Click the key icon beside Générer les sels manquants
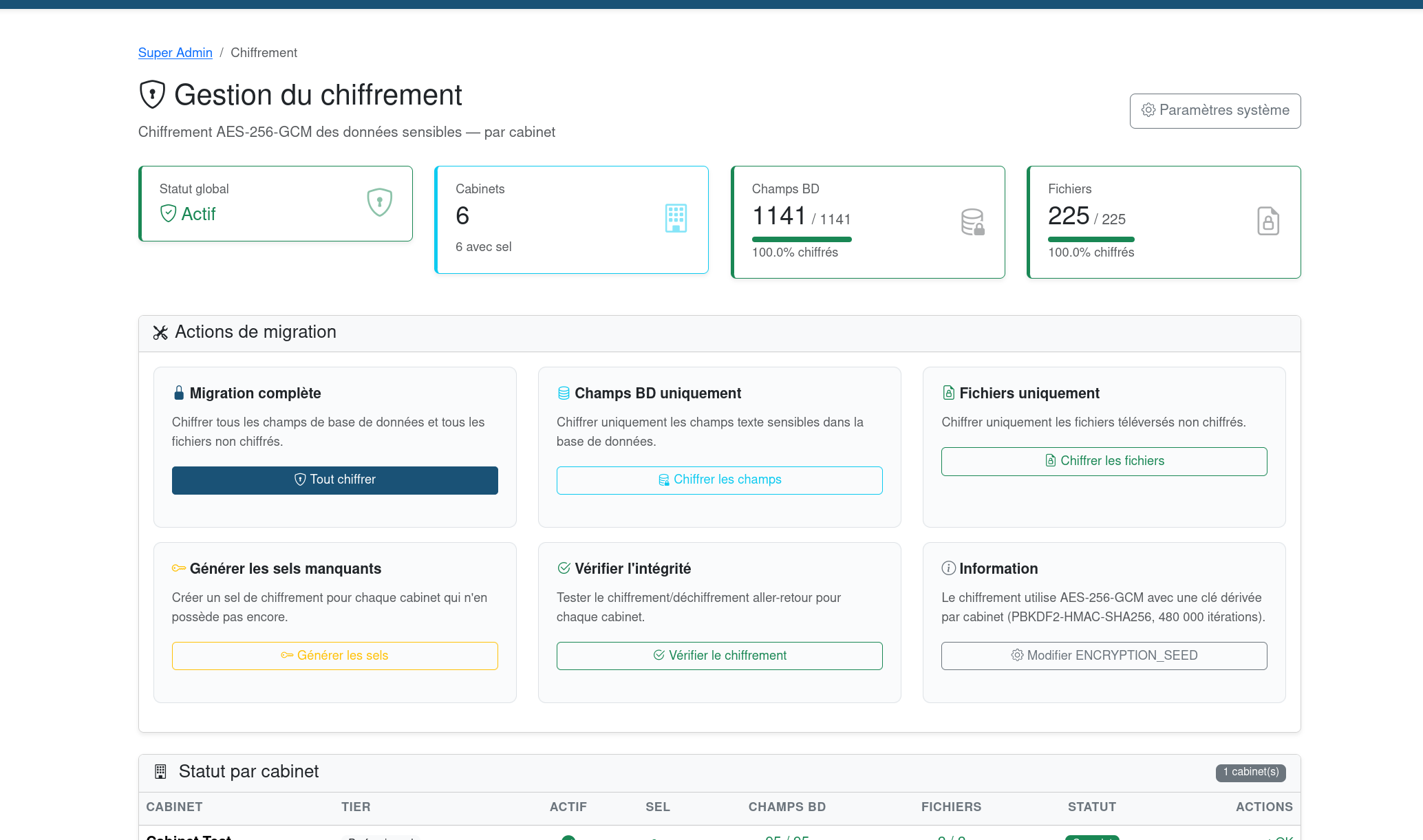This screenshot has width=1423, height=840. point(178,568)
